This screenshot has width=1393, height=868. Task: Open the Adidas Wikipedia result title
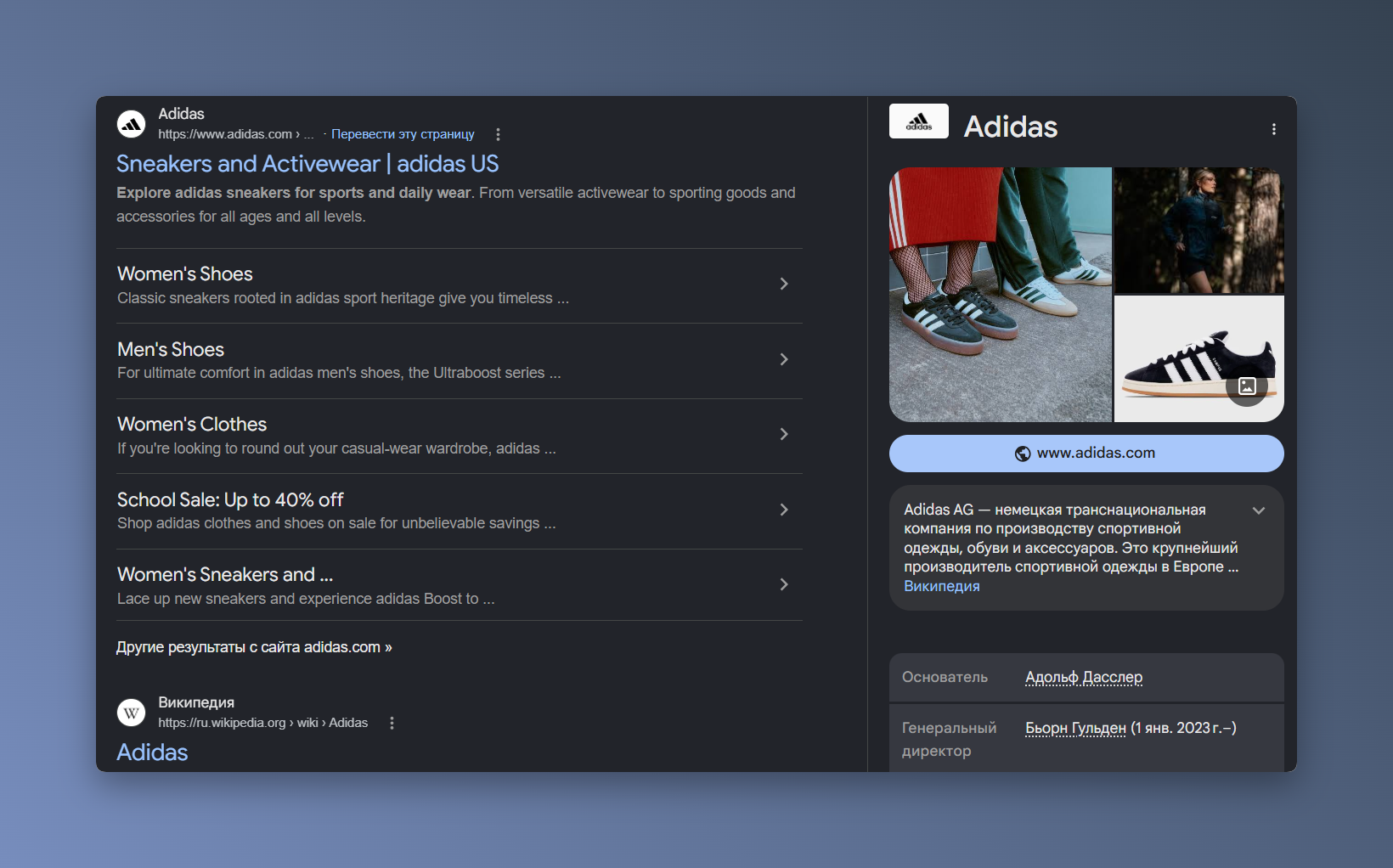pyautogui.click(x=152, y=752)
